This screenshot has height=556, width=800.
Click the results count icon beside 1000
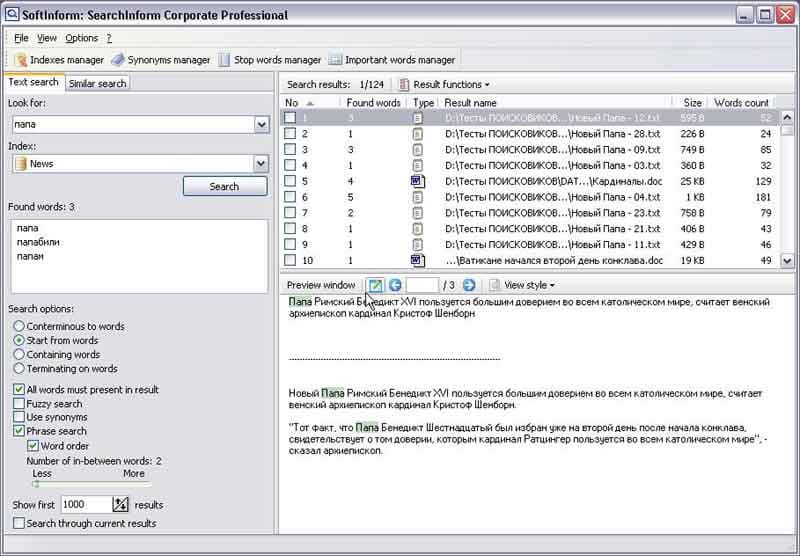click(120, 504)
